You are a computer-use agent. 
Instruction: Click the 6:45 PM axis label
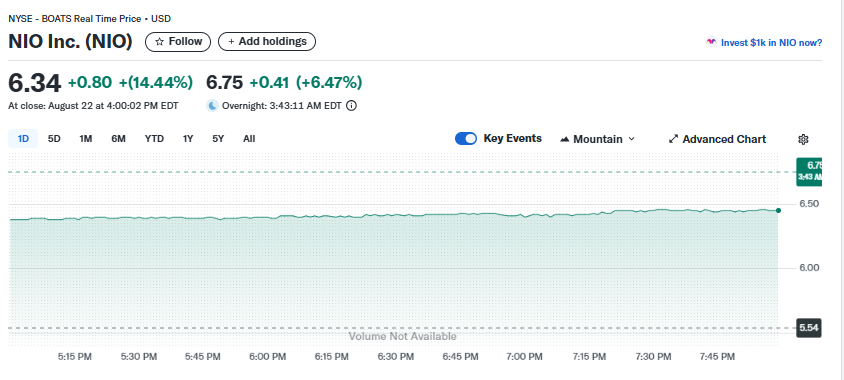coord(460,356)
